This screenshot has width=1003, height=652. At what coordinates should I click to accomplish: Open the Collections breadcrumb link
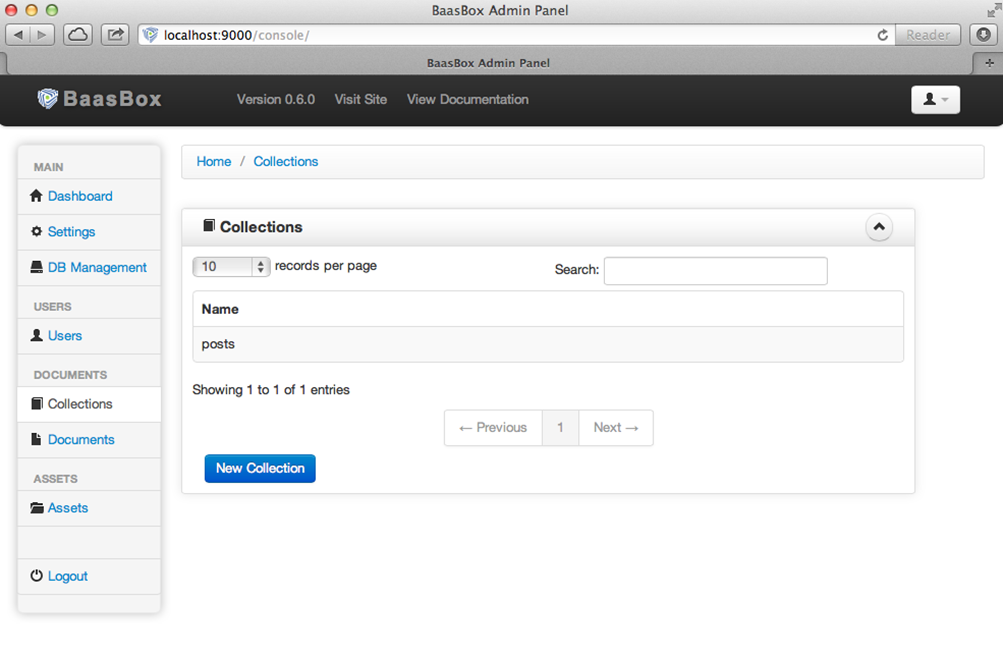[x=285, y=161]
